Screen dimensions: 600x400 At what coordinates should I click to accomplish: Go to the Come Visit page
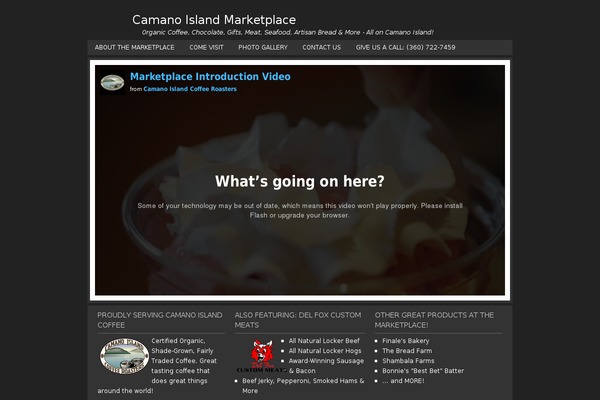[206, 47]
